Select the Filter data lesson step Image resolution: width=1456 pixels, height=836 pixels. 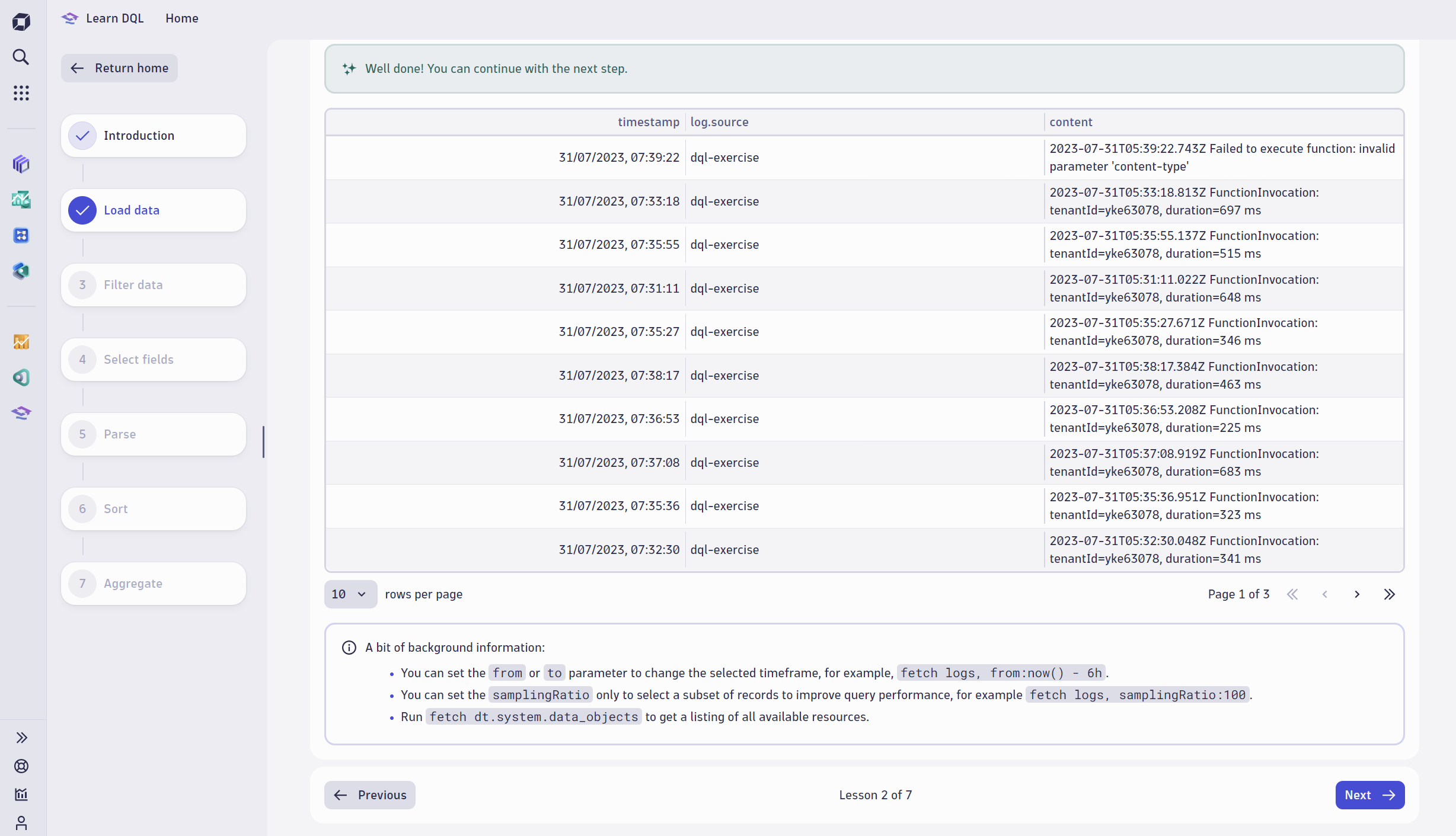(x=154, y=285)
